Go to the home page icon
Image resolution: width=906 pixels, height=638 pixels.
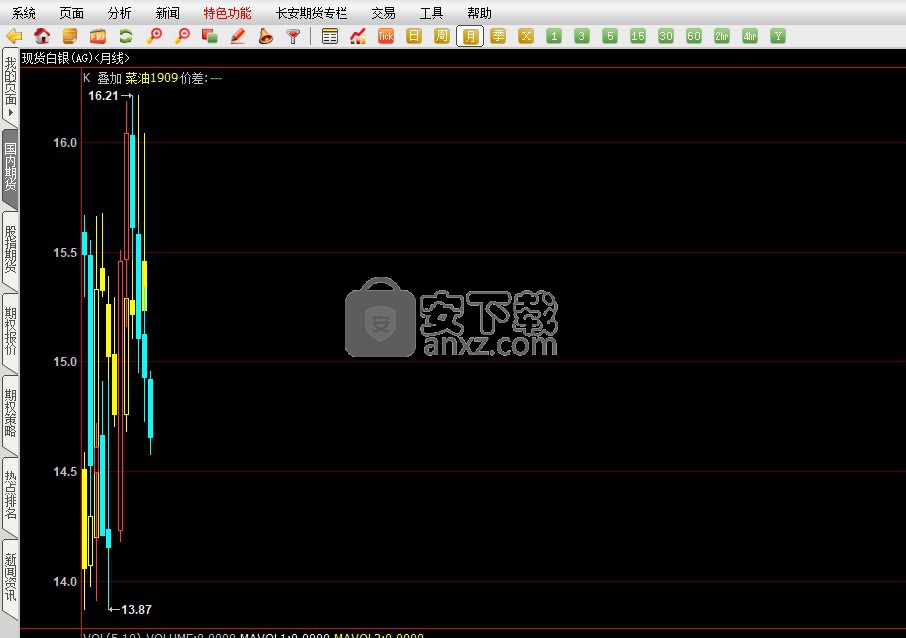pos(42,37)
